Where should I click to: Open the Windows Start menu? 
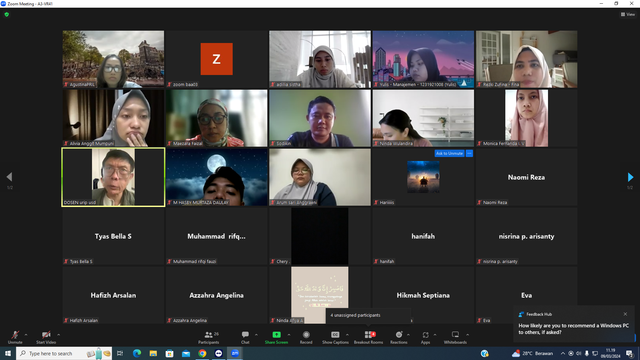tap(8, 353)
